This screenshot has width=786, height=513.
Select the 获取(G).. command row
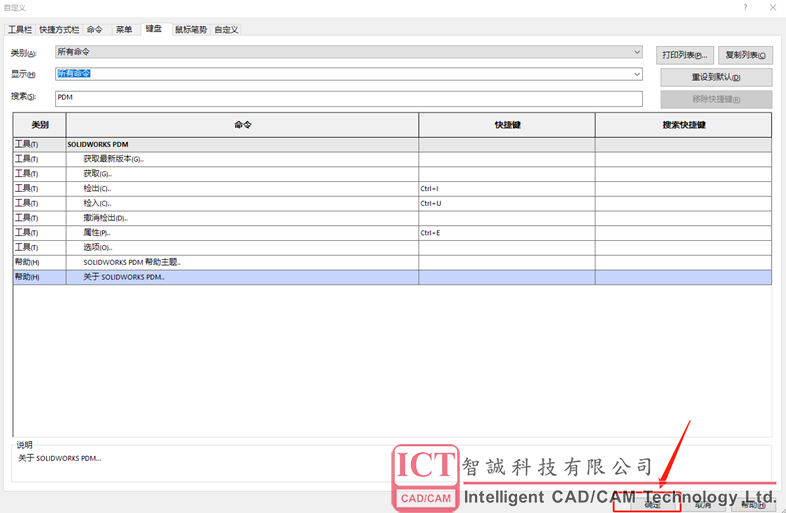(x=243, y=174)
